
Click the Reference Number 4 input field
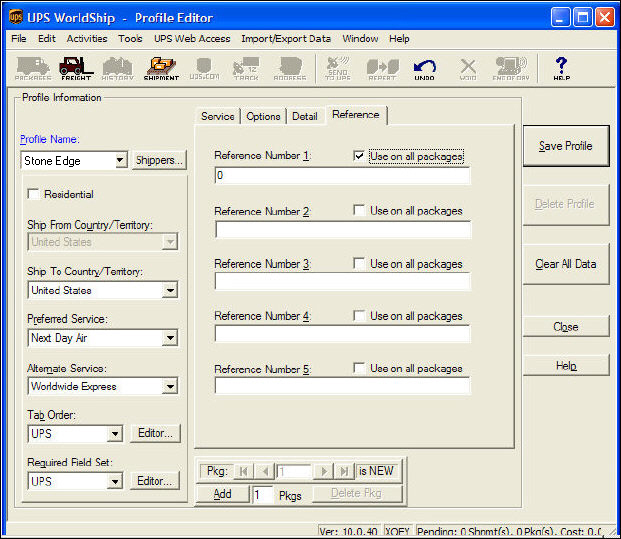[343, 334]
